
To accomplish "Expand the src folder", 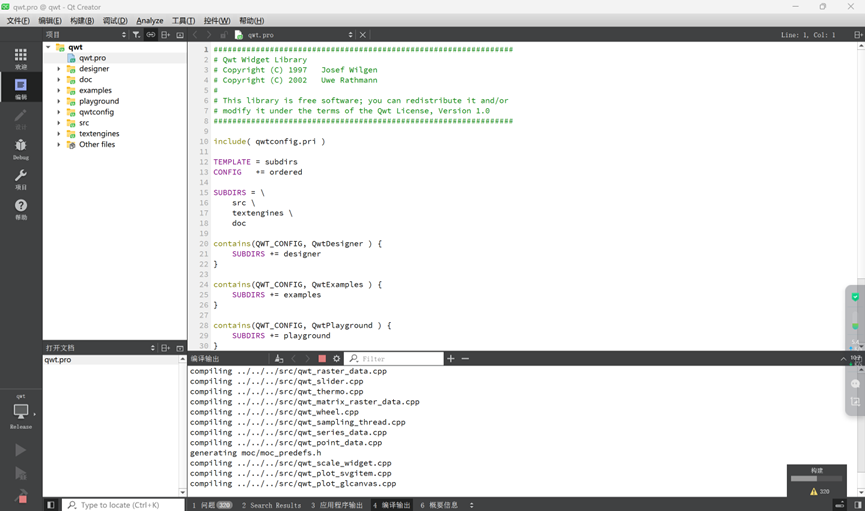I will (x=59, y=123).
